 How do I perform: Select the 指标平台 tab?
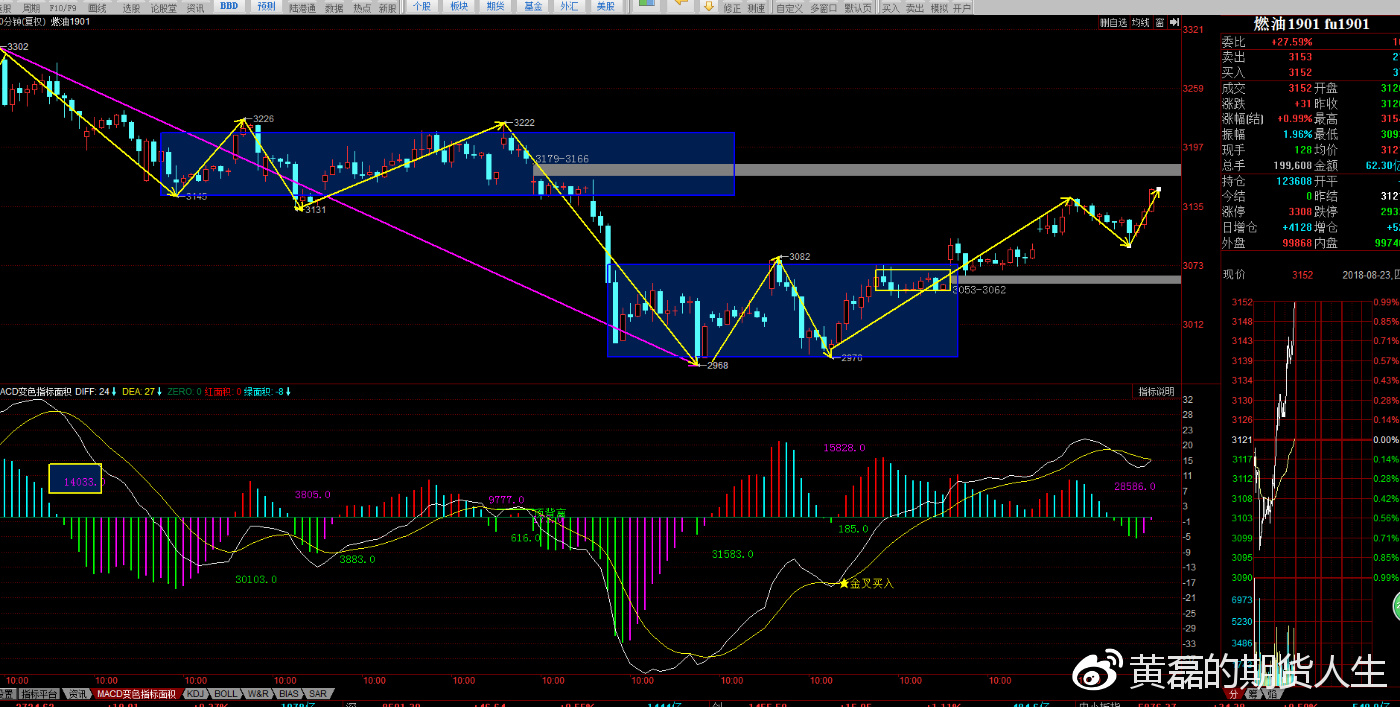point(40,693)
